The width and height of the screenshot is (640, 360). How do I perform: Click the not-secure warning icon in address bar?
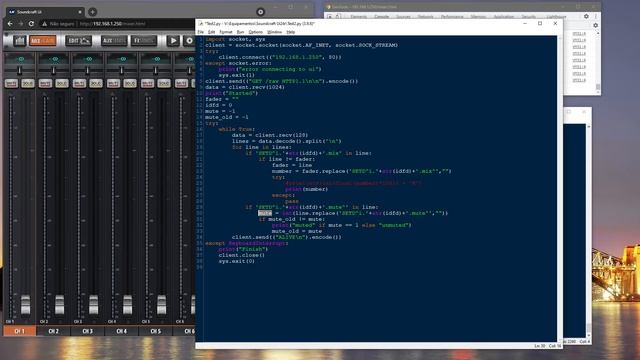(44, 24)
